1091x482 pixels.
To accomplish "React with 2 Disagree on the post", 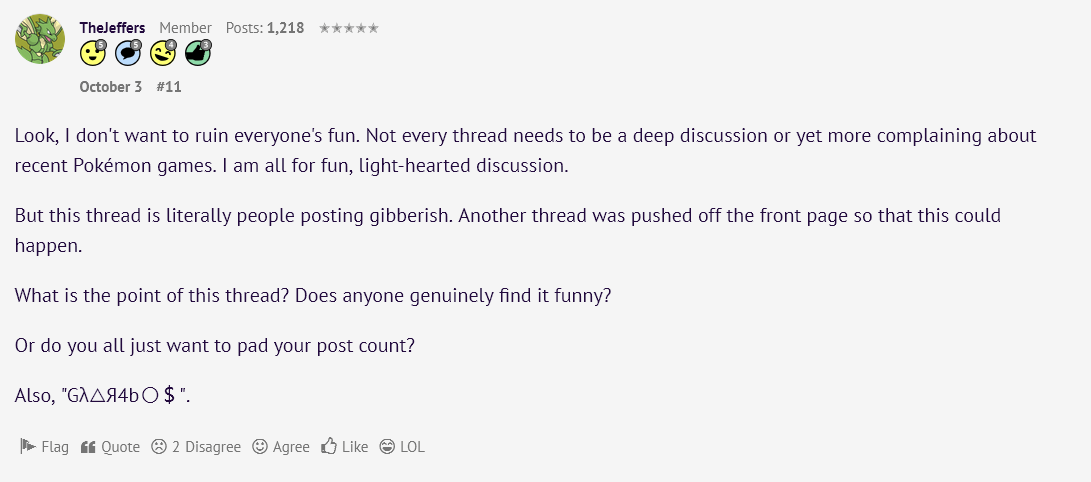I will [206, 447].
